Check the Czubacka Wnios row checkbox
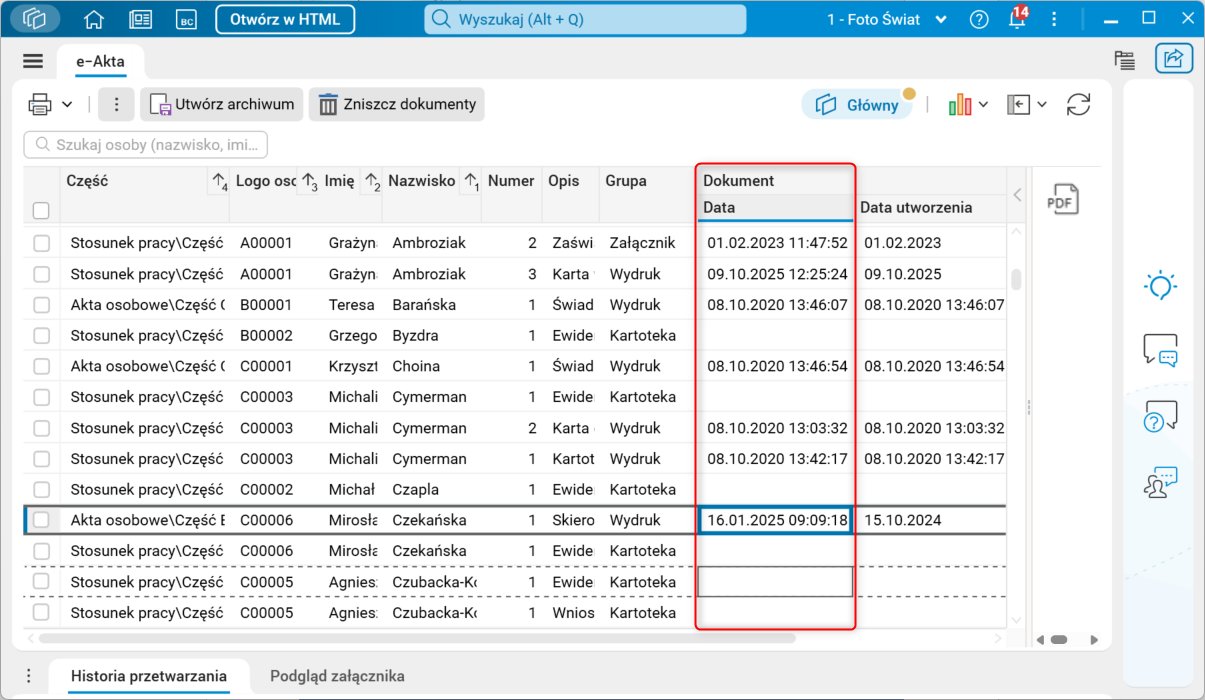This screenshot has width=1205, height=700. click(41, 612)
